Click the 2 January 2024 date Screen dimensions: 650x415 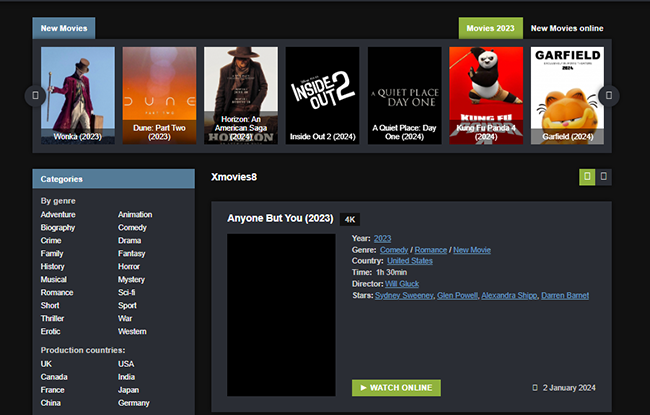[x=569, y=388]
